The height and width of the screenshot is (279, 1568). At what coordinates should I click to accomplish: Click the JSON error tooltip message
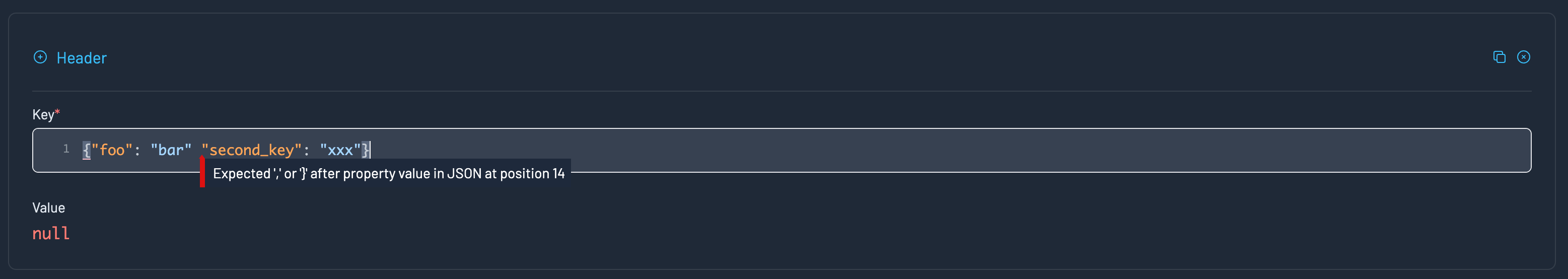(x=388, y=174)
